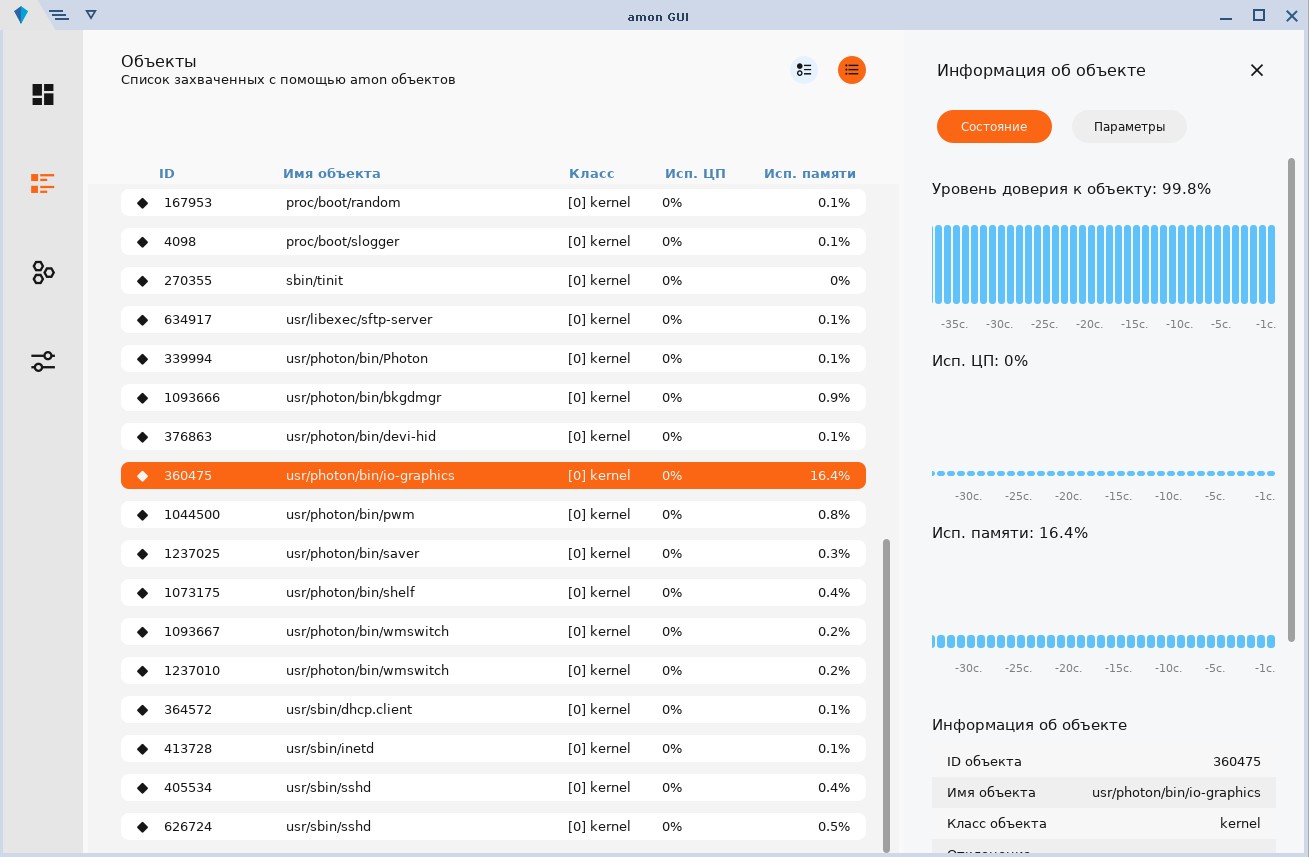Switch to grouped view icon in header
1309x857 pixels.
803,69
